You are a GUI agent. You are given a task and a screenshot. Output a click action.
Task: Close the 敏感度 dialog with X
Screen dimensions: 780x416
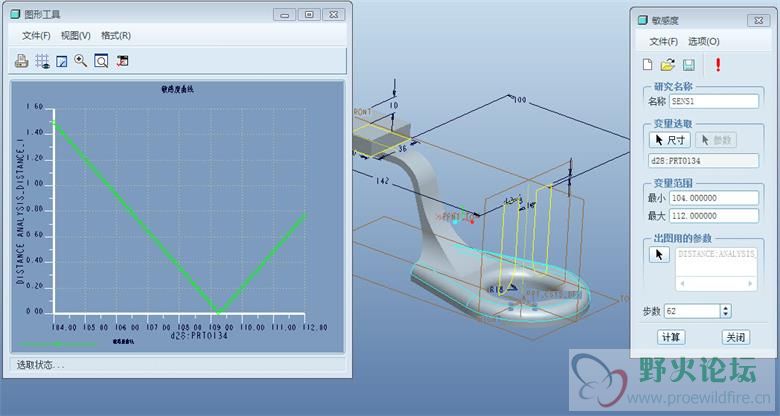759,20
